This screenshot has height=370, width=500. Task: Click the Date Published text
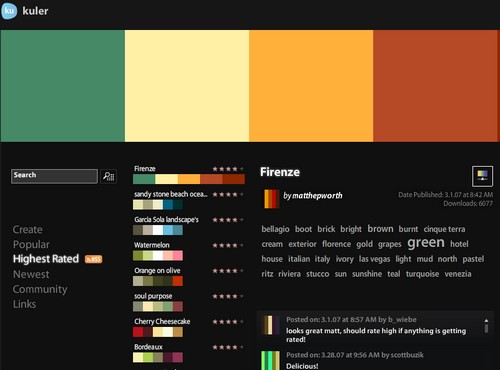pyautogui.click(x=445, y=195)
